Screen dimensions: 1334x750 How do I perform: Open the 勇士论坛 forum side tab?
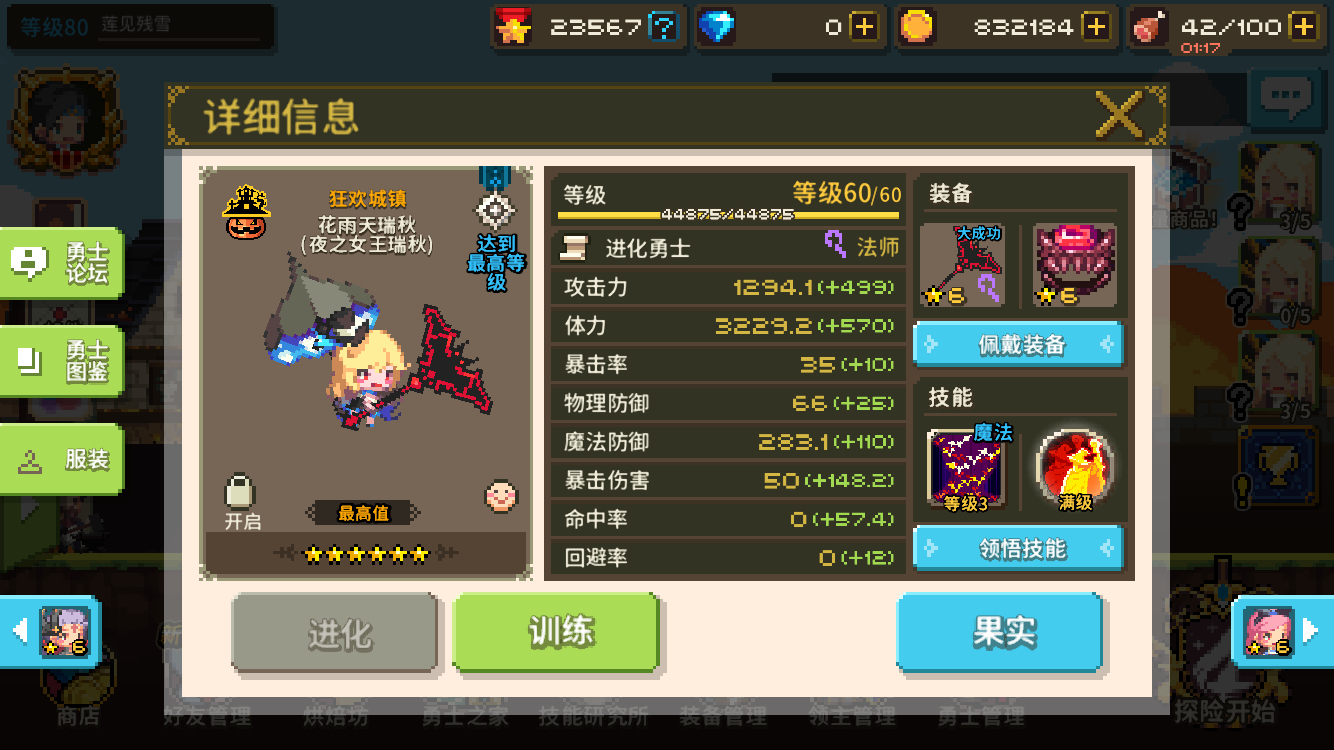coord(62,263)
